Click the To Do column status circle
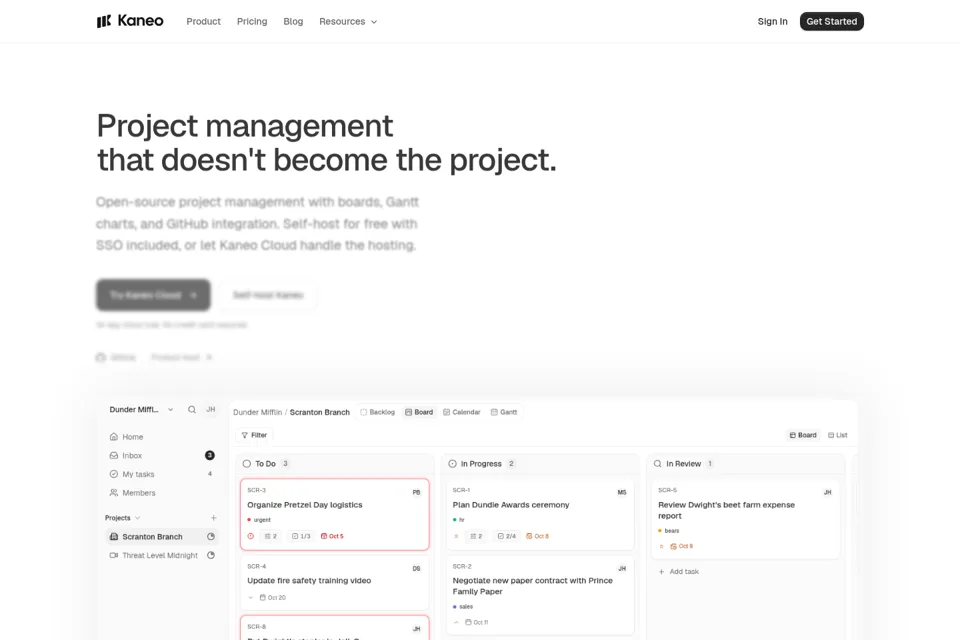This screenshot has height=640, width=960. [x=247, y=464]
